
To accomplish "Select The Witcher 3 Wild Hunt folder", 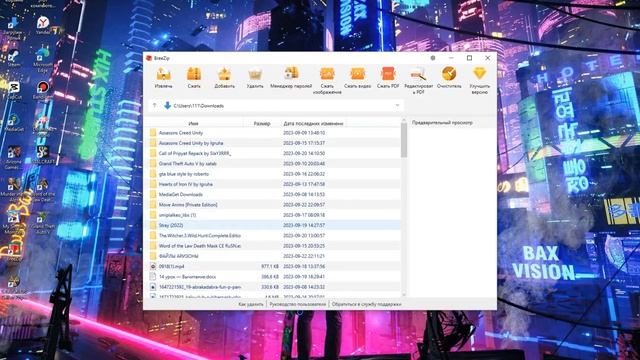I will [273, 236].
